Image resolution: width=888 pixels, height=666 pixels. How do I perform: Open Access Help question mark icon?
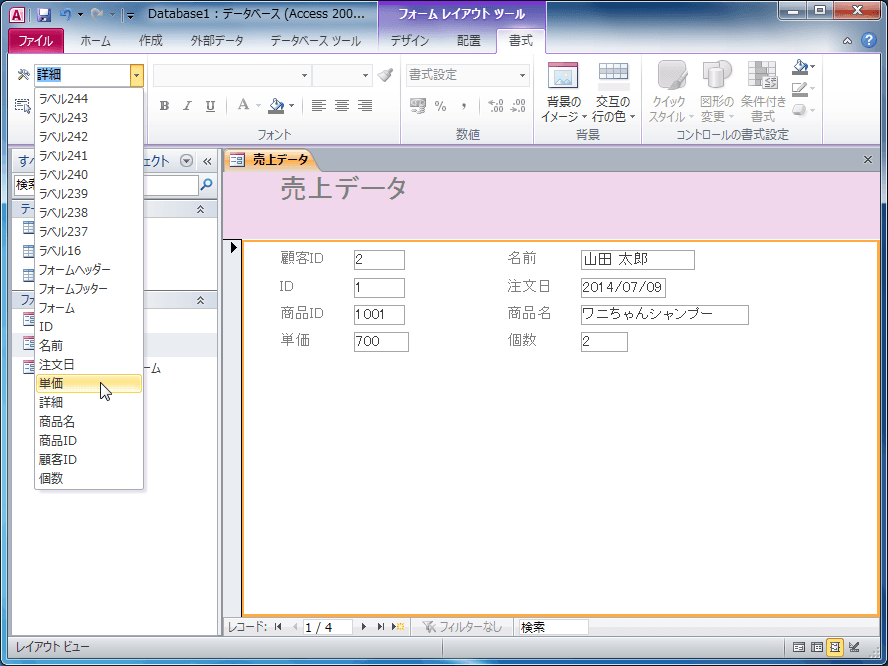click(x=868, y=40)
